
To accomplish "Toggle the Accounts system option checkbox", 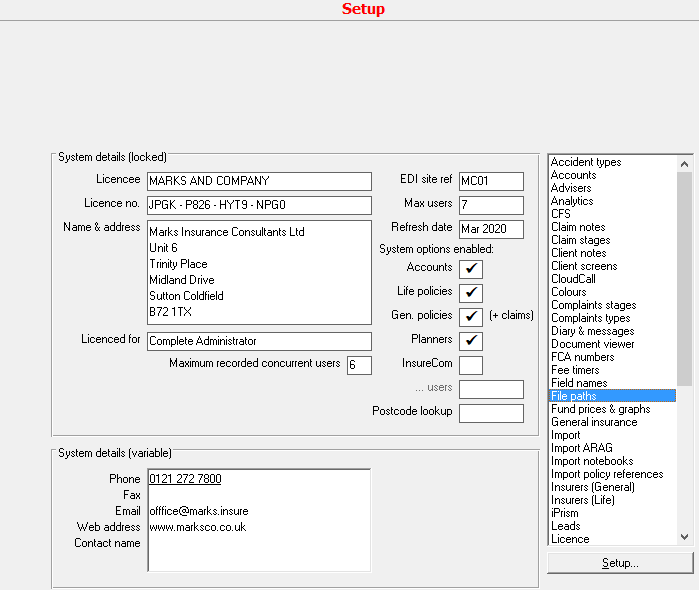I will 471,269.
